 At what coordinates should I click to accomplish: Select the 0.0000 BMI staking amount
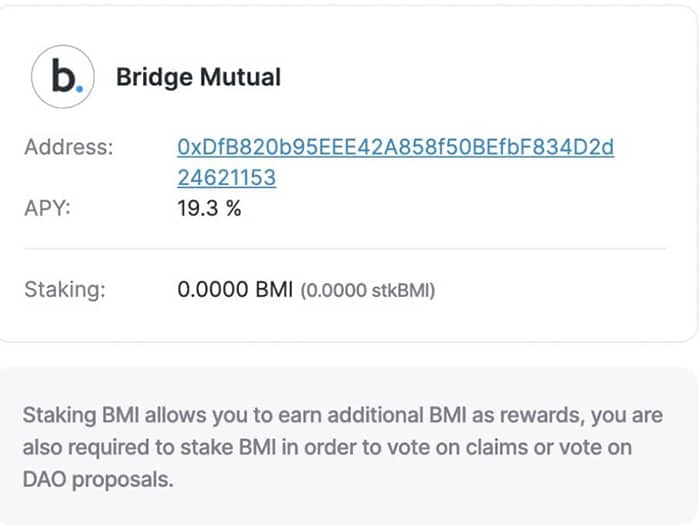point(234,290)
